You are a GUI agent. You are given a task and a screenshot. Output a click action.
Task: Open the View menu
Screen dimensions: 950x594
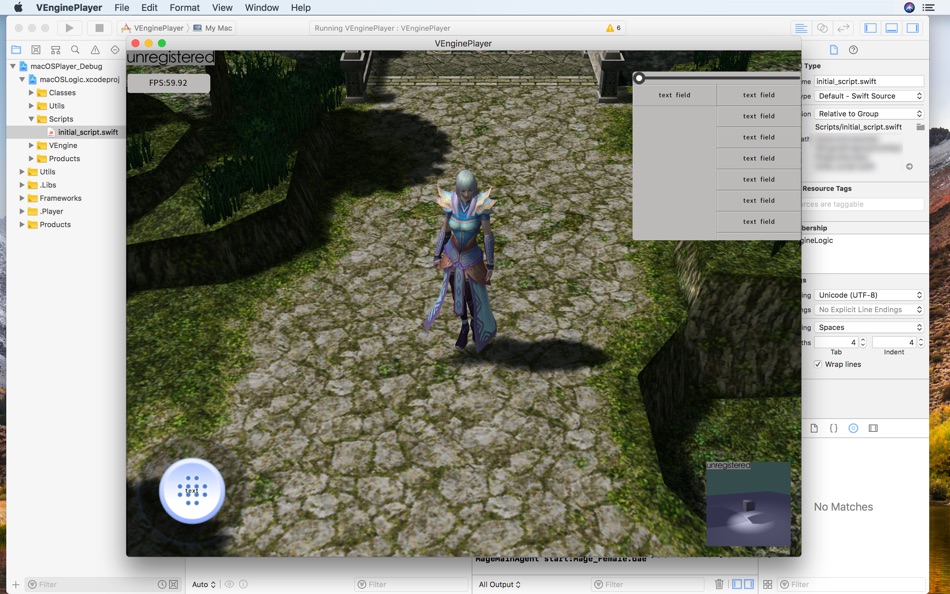click(x=222, y=7)
